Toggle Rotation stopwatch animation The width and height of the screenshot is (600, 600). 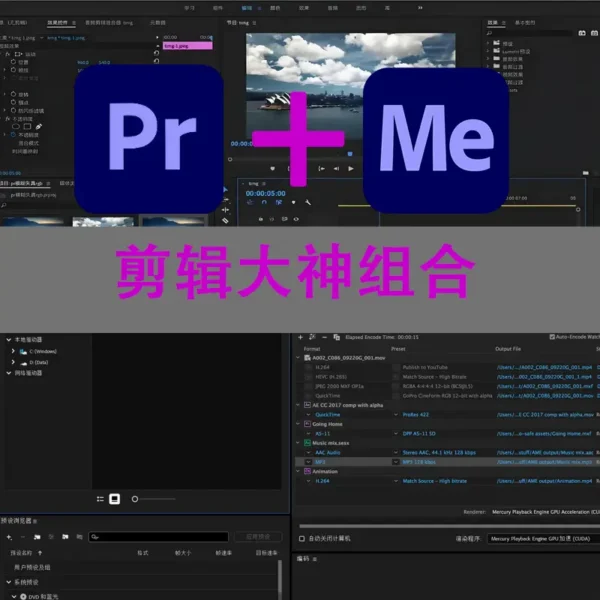coord(13,94)
